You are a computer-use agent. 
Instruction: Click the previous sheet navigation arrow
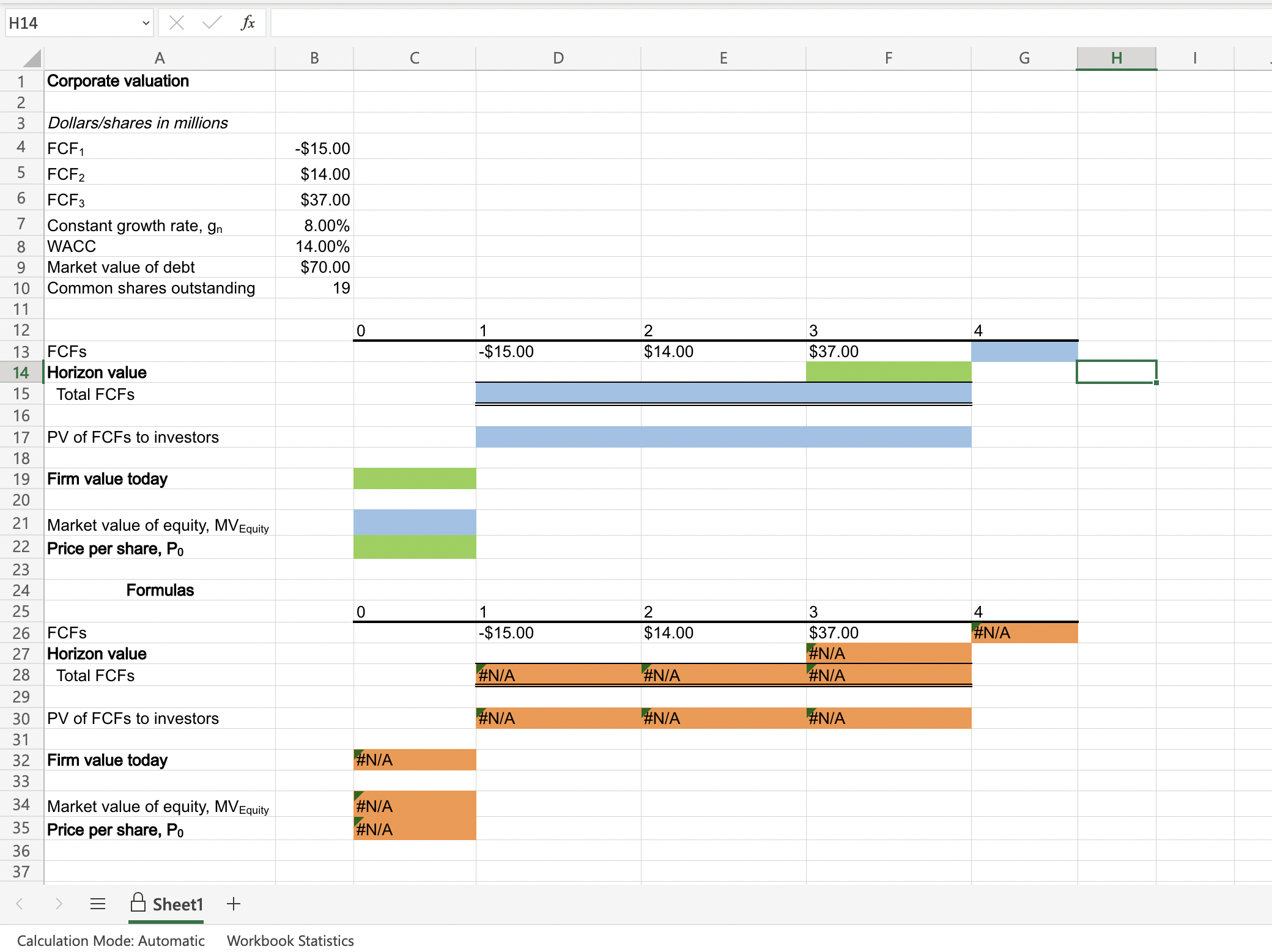click(x=18, y=904)
